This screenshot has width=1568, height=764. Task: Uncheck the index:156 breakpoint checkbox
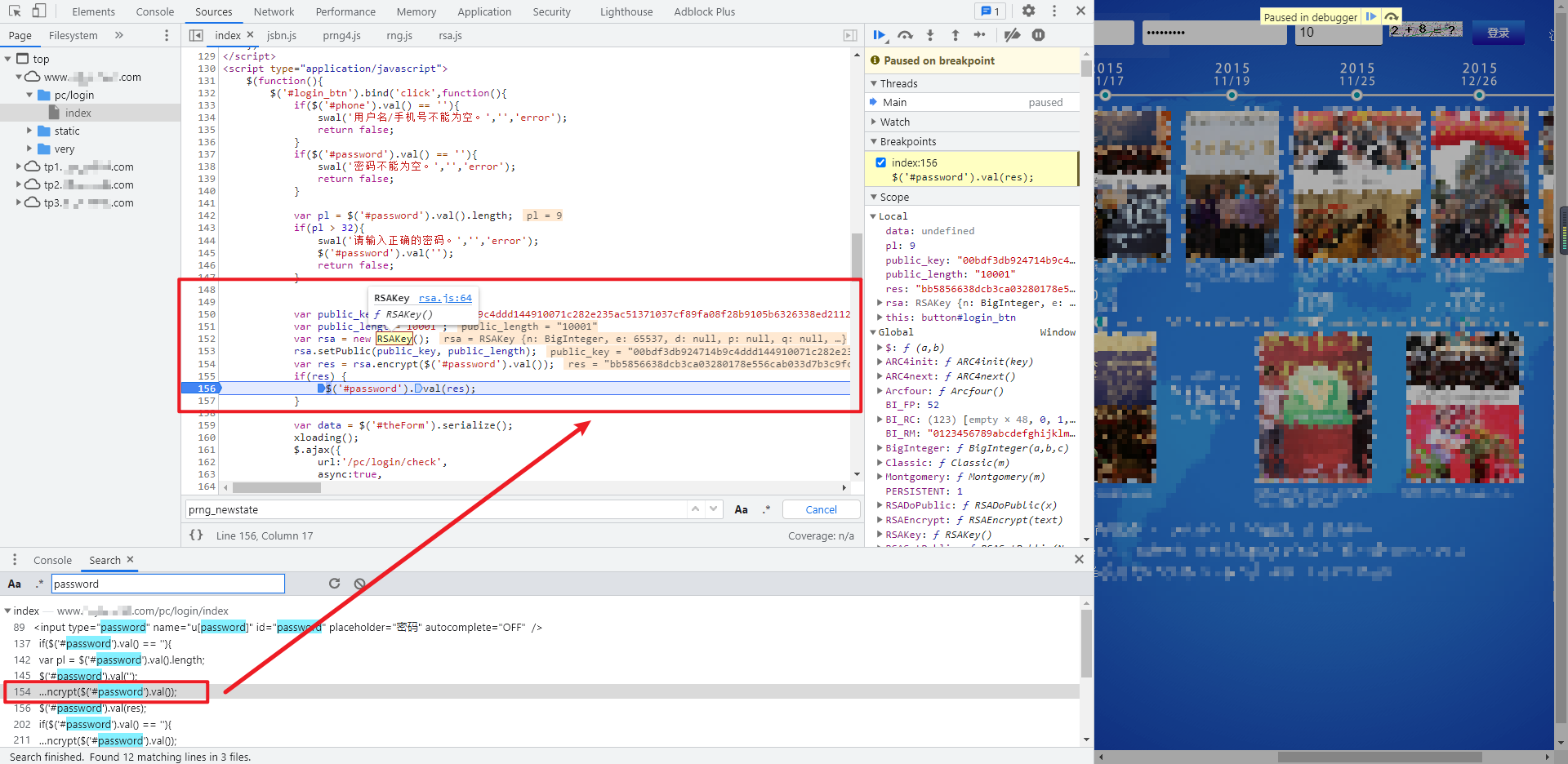[x=880, y=162]
